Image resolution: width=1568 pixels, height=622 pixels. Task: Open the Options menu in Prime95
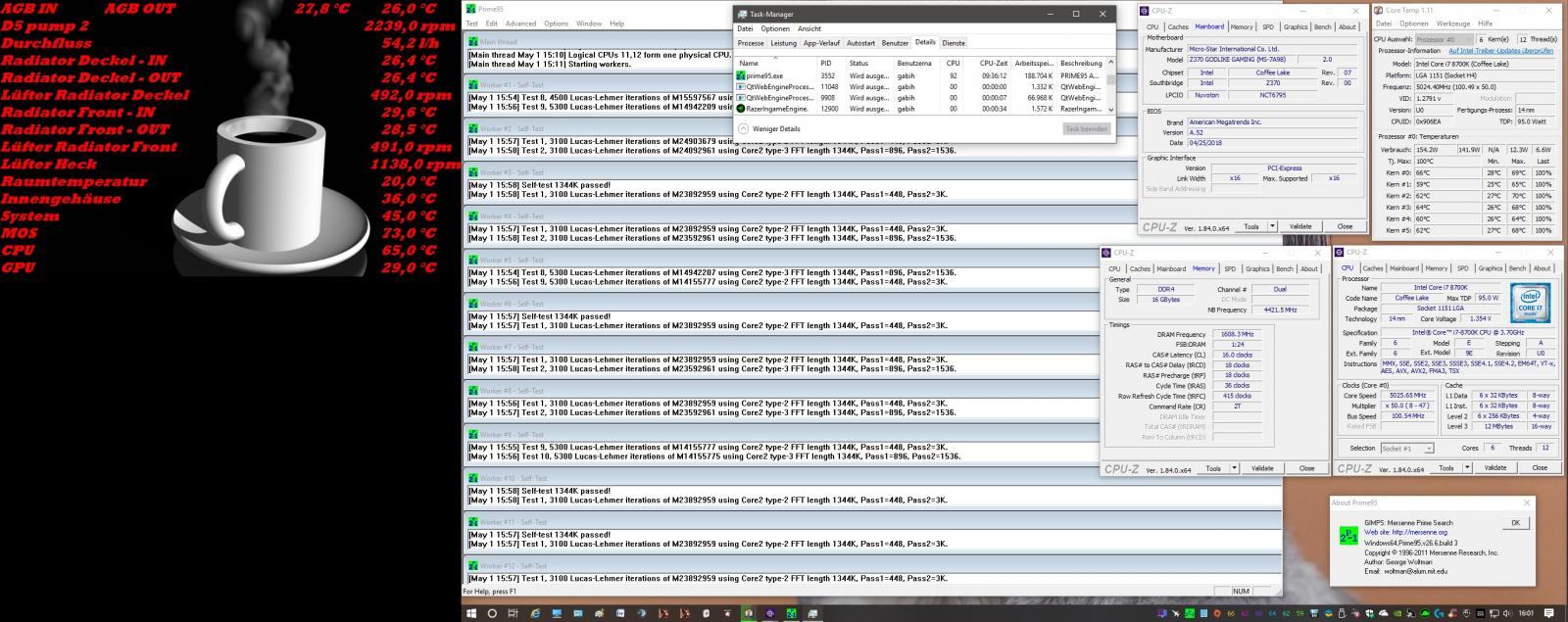pos(556,24)
